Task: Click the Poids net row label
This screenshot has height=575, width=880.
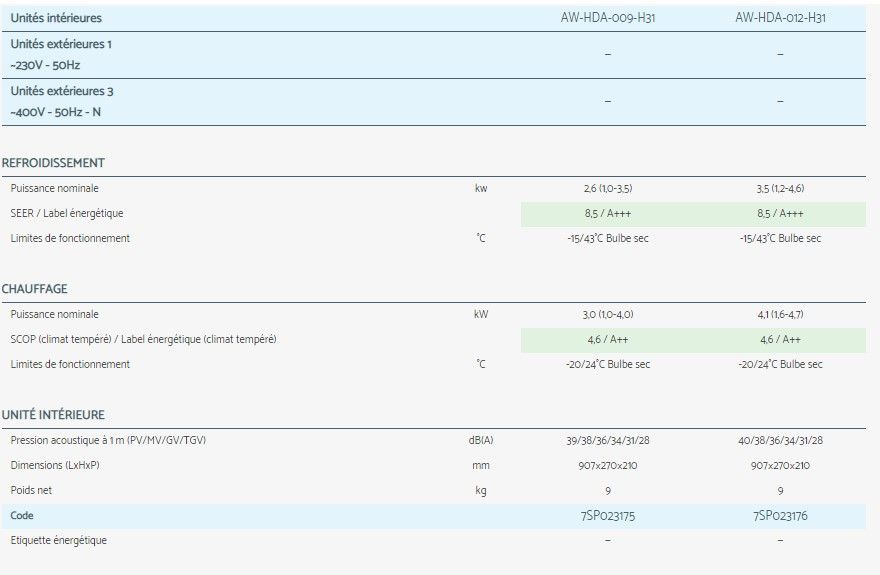Action: click(30, 491)
